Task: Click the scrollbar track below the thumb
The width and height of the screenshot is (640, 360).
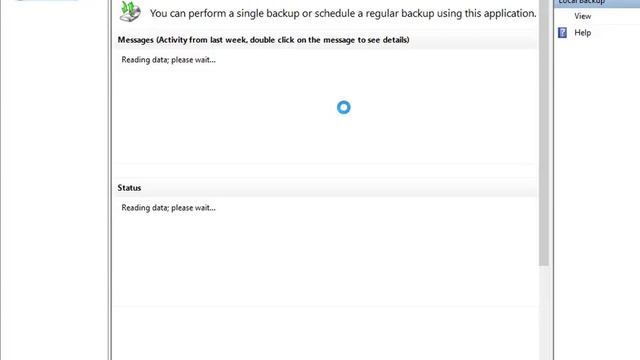Action: 544,313
